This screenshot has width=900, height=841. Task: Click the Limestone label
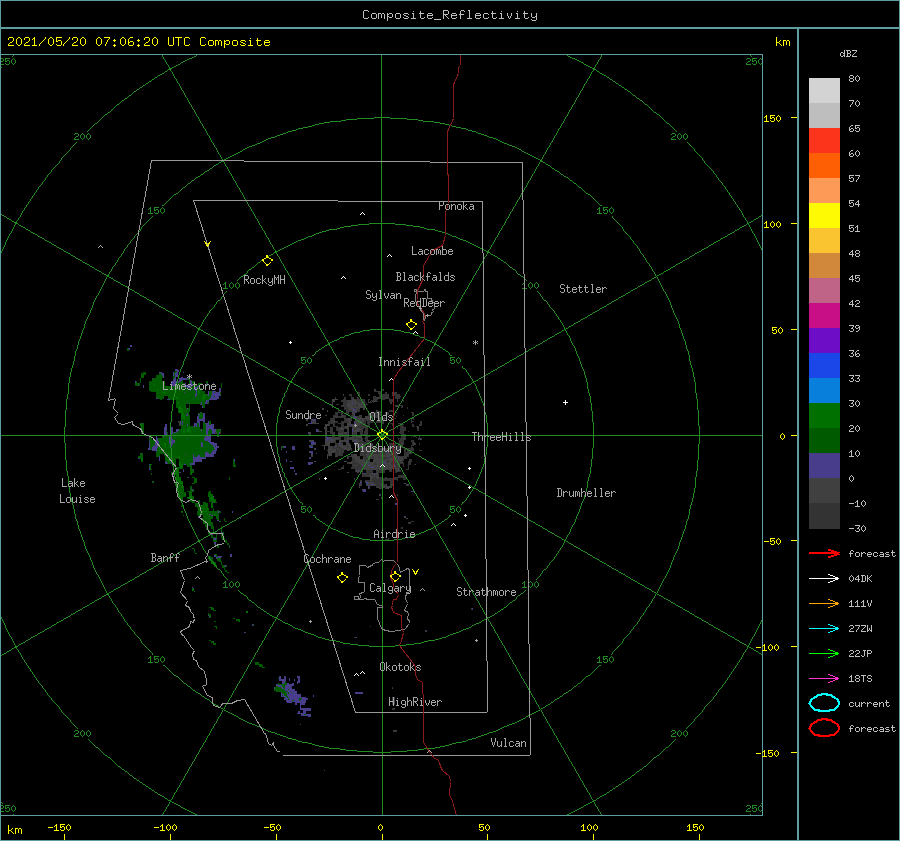click(189, 386)
